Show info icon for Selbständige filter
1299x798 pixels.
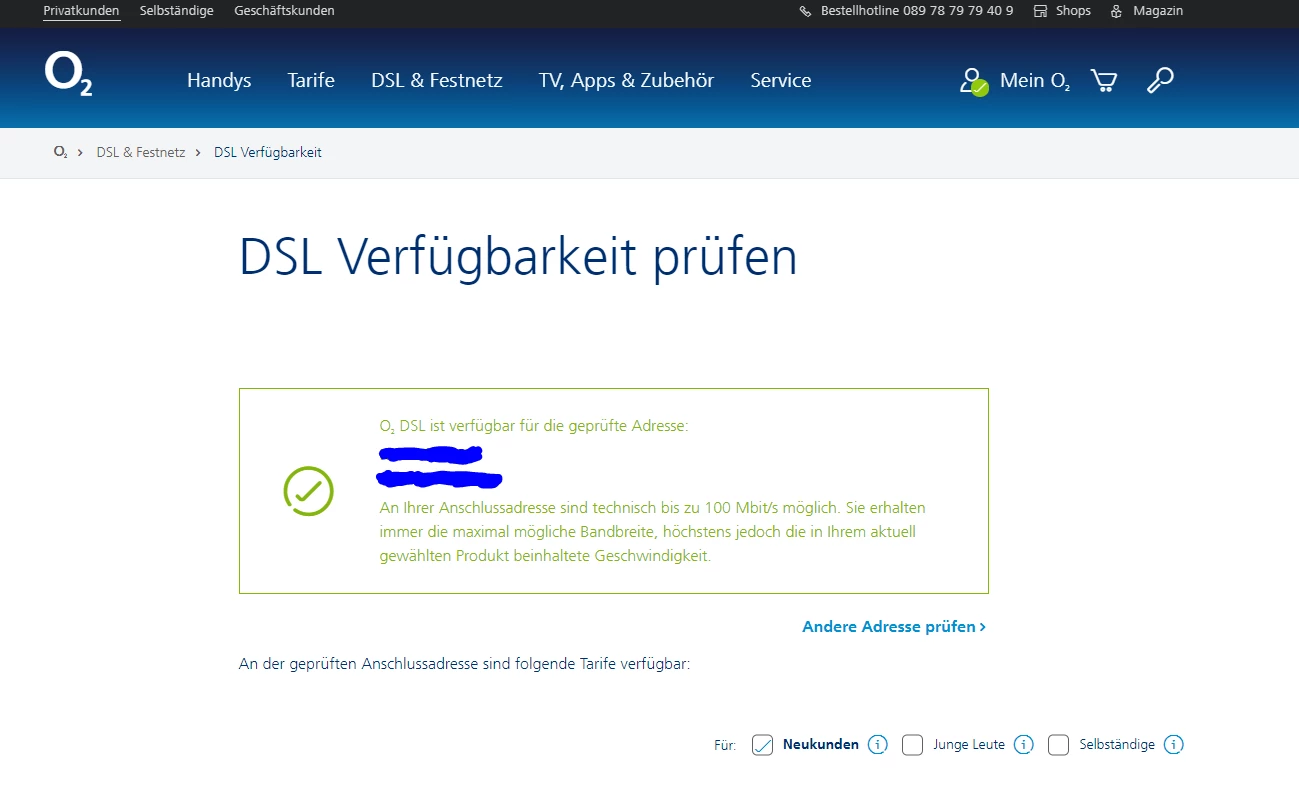pos(1174,745)
